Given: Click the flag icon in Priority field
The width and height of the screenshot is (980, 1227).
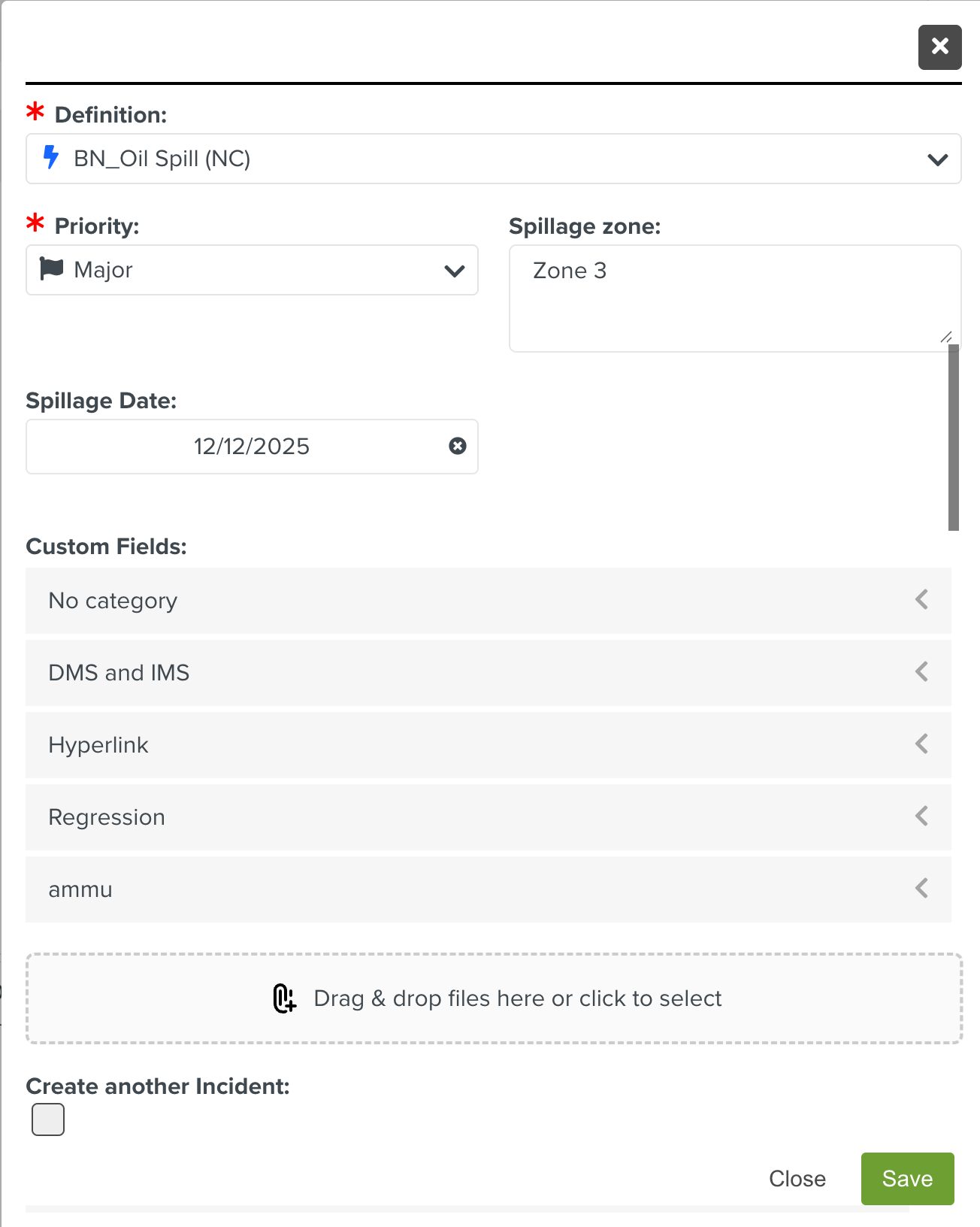Looking at the screenshot, I should [x=51, y=269].
